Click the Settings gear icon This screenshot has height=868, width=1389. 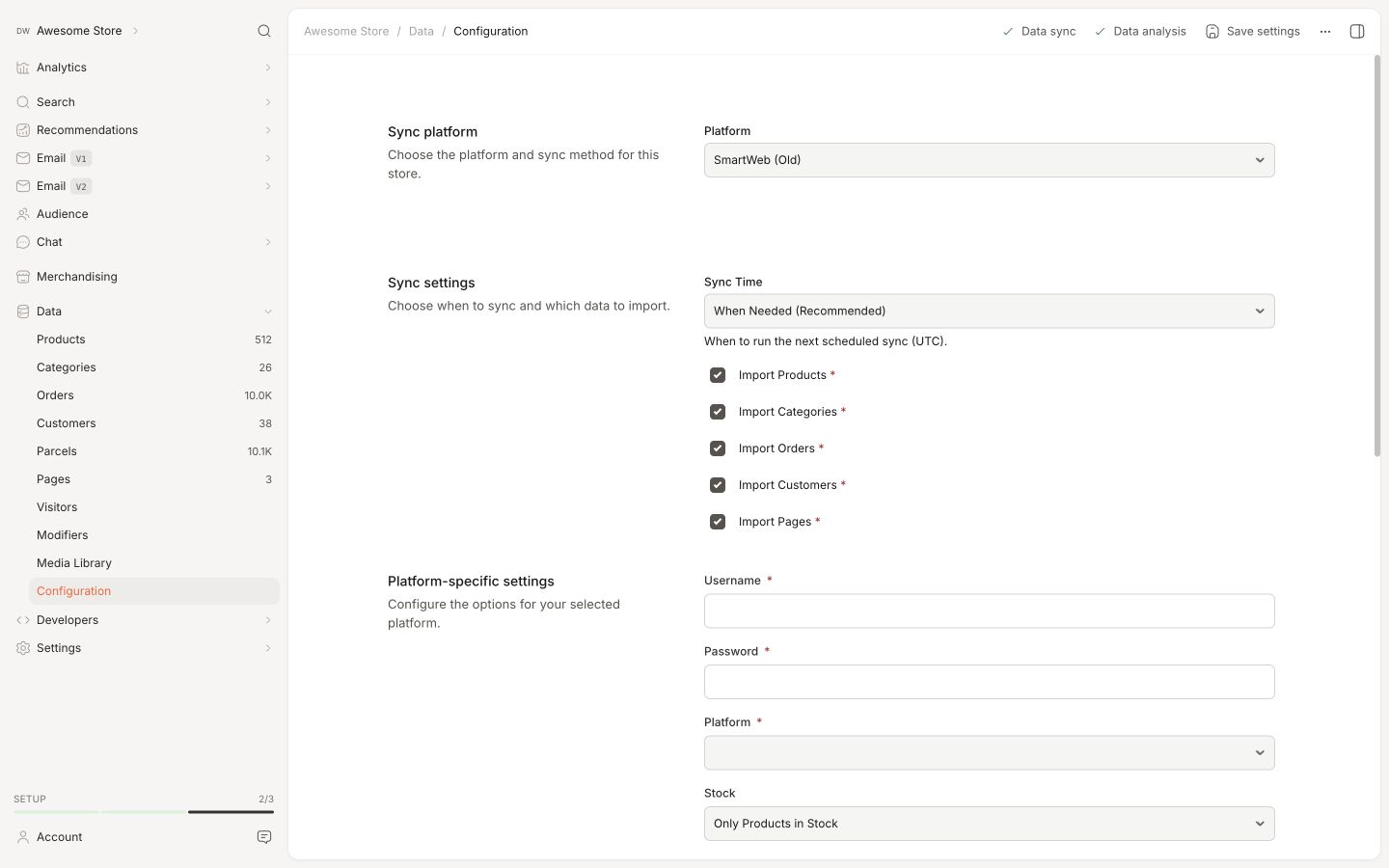coord(23,648)
